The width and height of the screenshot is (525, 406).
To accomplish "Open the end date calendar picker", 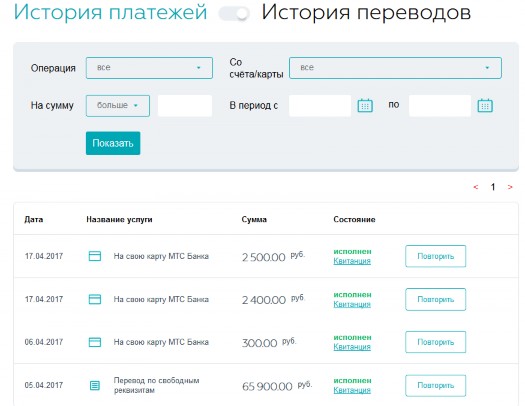I will [x=485, y=106].
